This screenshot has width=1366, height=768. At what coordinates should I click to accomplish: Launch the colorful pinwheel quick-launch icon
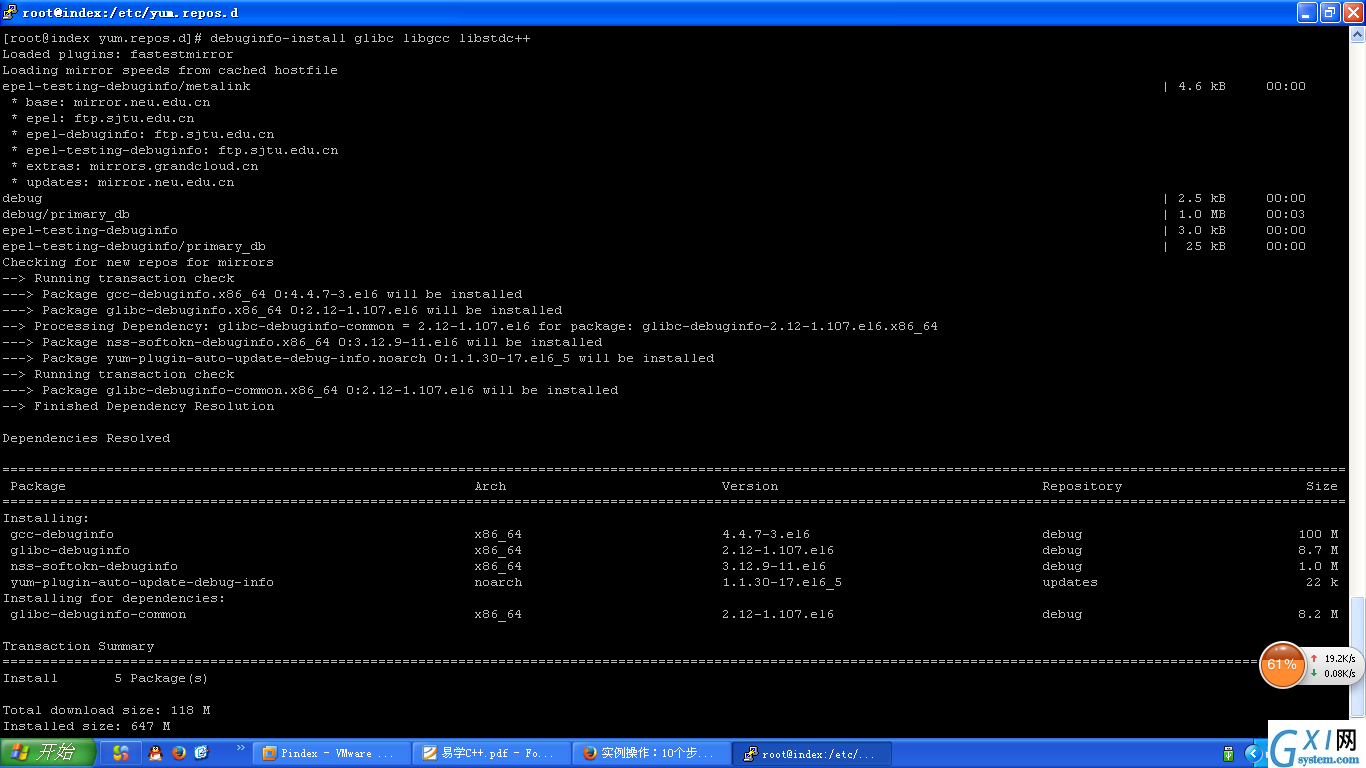121,753
